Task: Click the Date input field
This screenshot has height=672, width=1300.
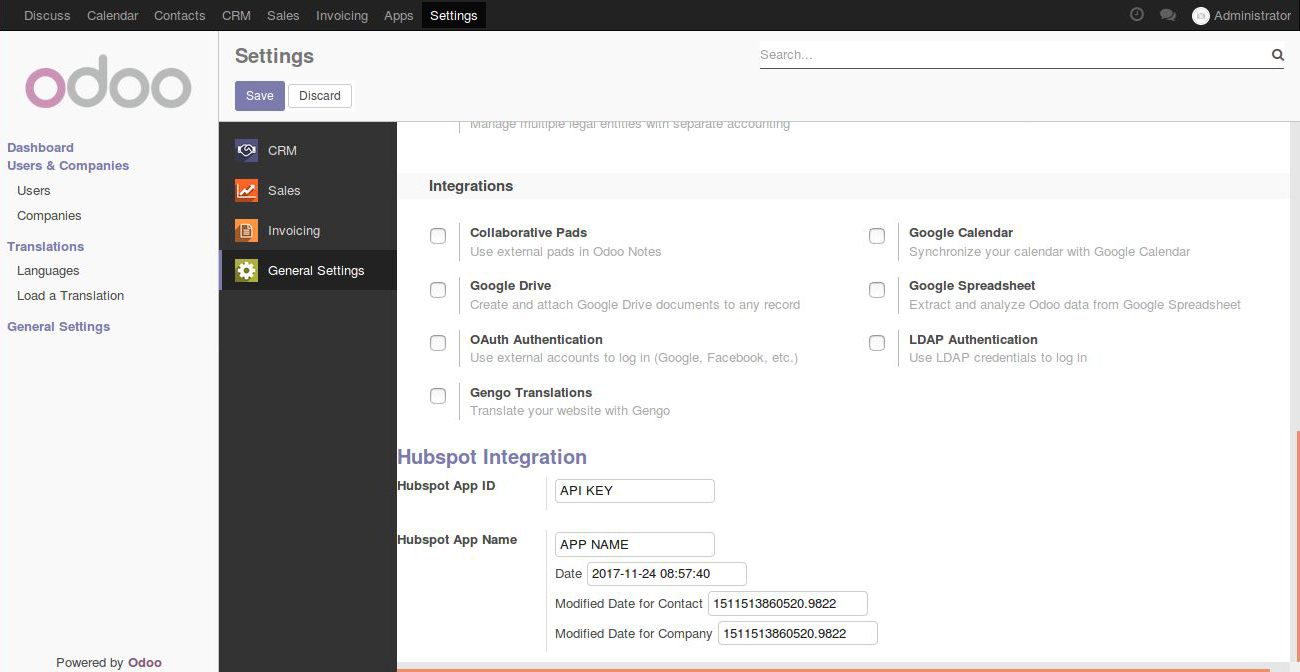Action: [x=667, y=574]
